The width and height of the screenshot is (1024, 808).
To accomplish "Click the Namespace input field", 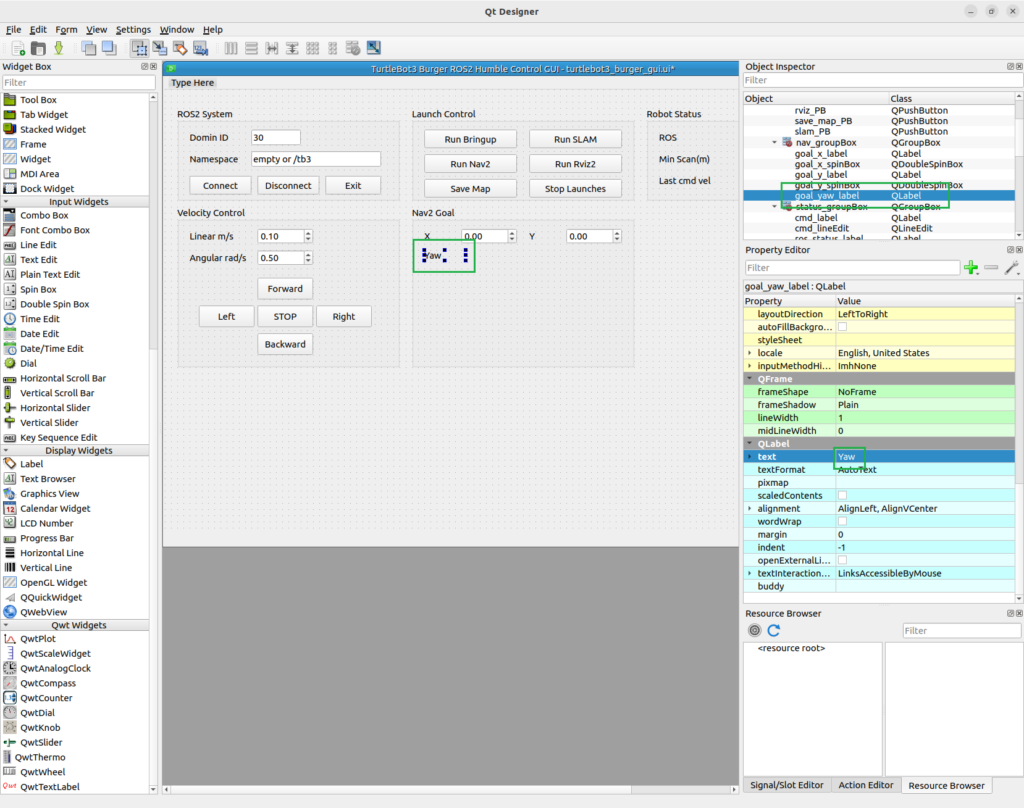I will (x=315, y=159).
